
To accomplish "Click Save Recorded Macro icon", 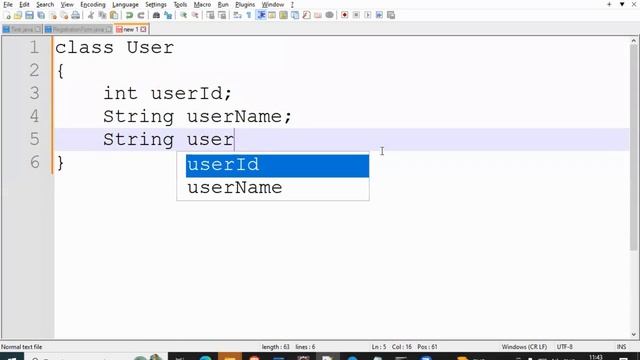I will click(x=391, y=16).
